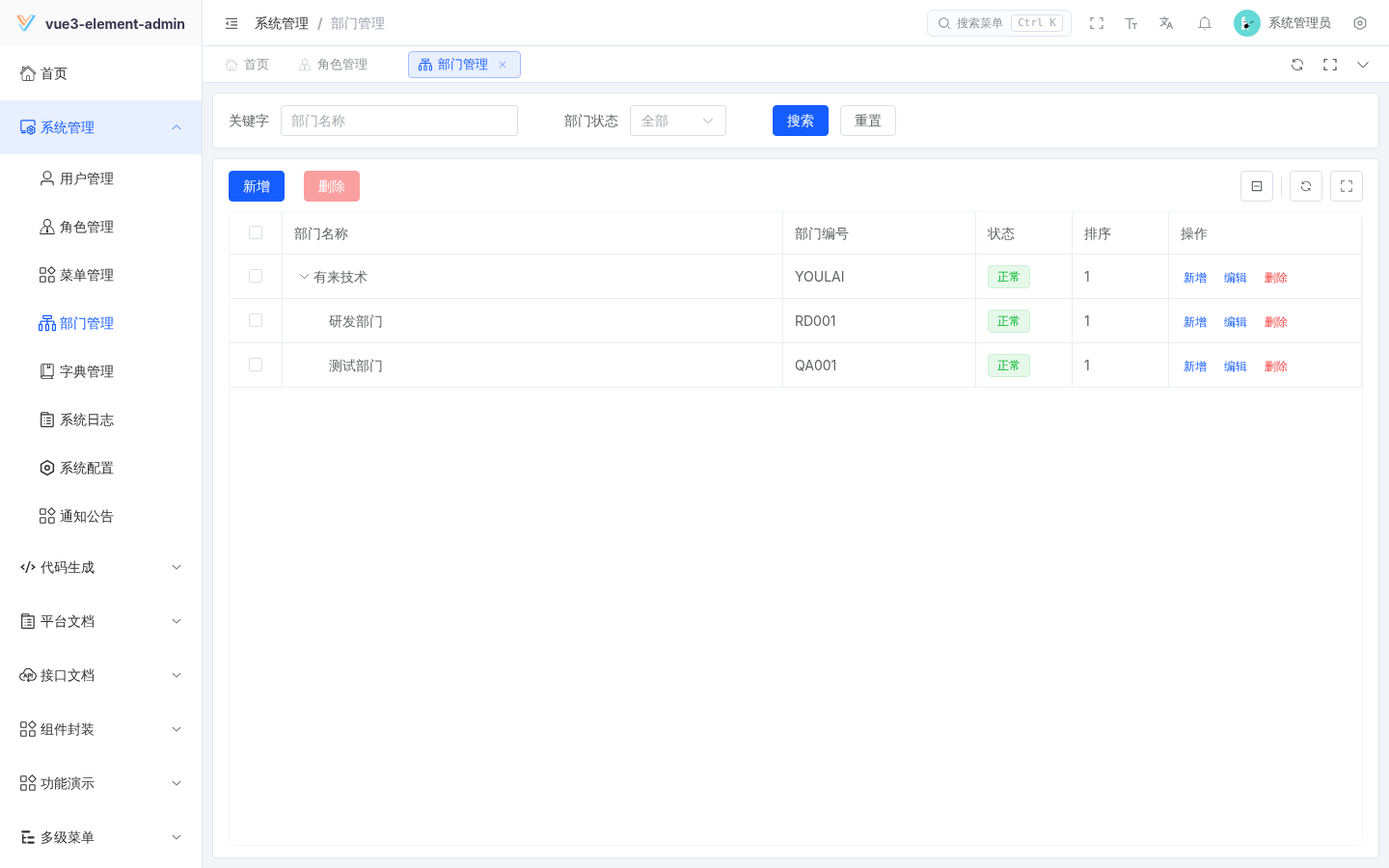Maximize the tab content area
The image size is (1389, 868).
point(1330,65)
